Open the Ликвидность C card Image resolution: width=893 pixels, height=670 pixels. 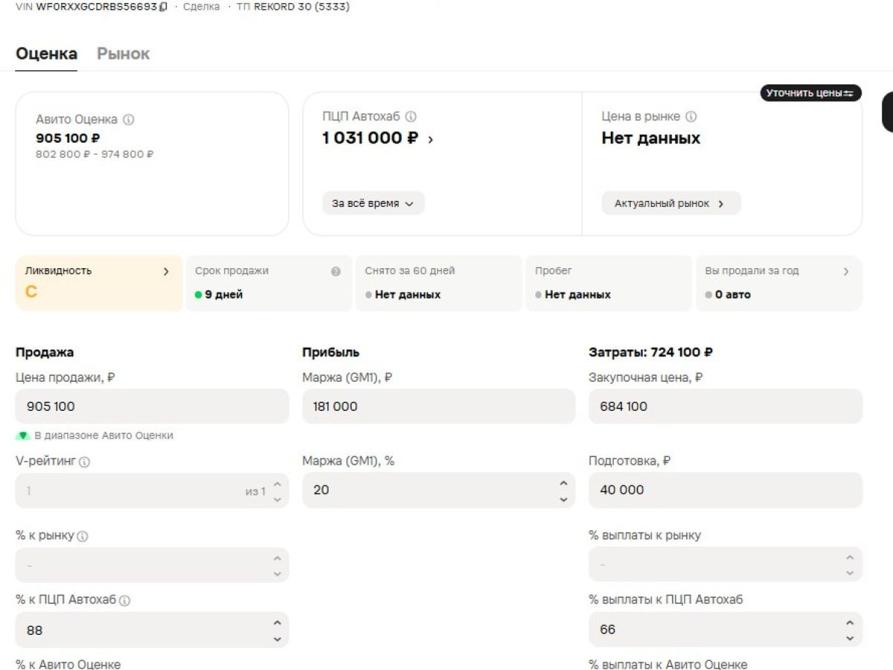[x=99, y=283]
